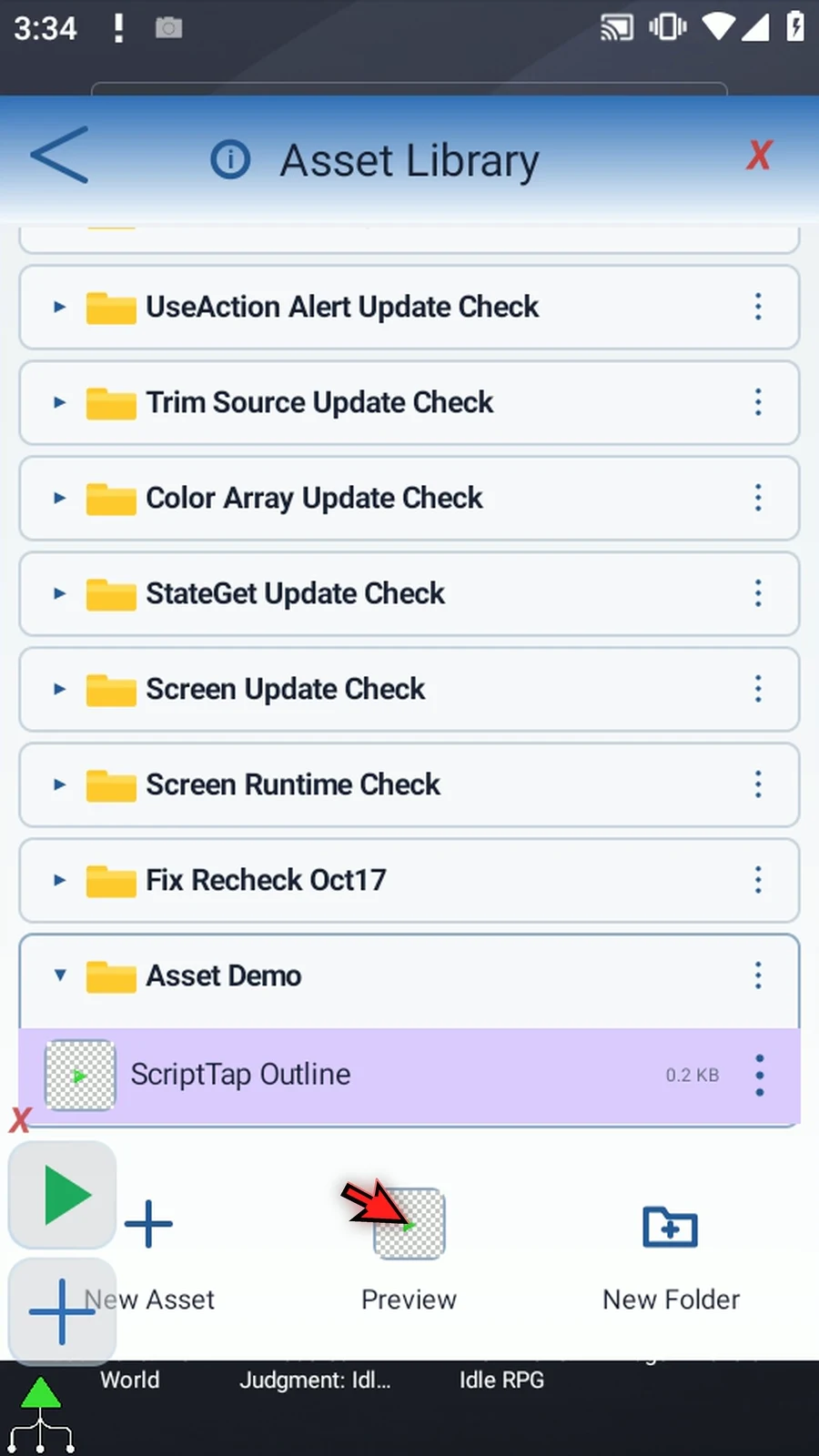Click the "Fix Recheck Oct17" folder name
The image size is (819, 1456).
coord(266,880)
